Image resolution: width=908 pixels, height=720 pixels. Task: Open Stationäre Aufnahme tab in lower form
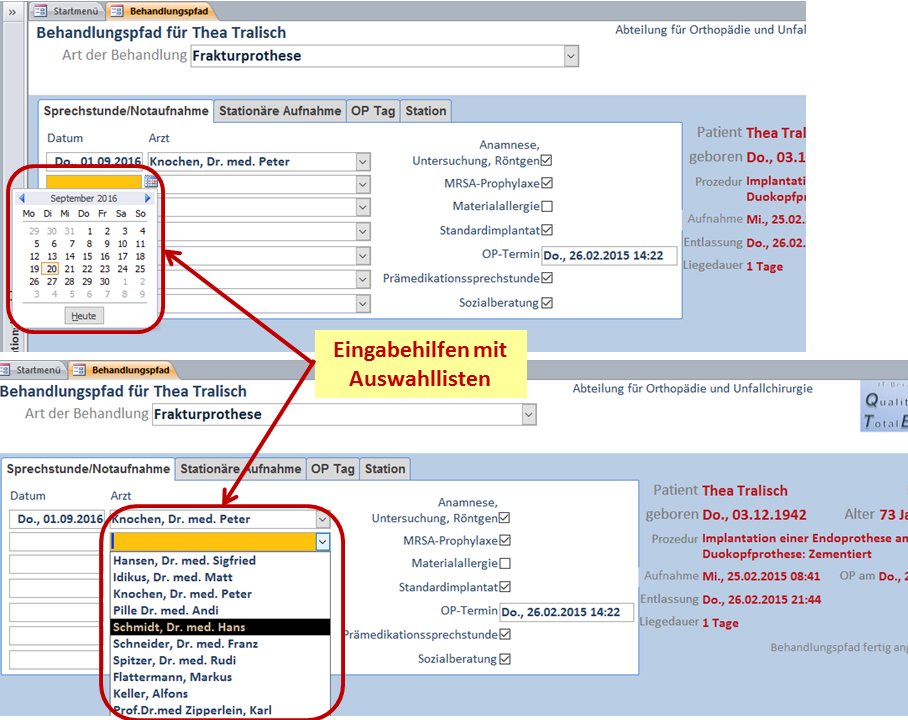pos(240,469)
